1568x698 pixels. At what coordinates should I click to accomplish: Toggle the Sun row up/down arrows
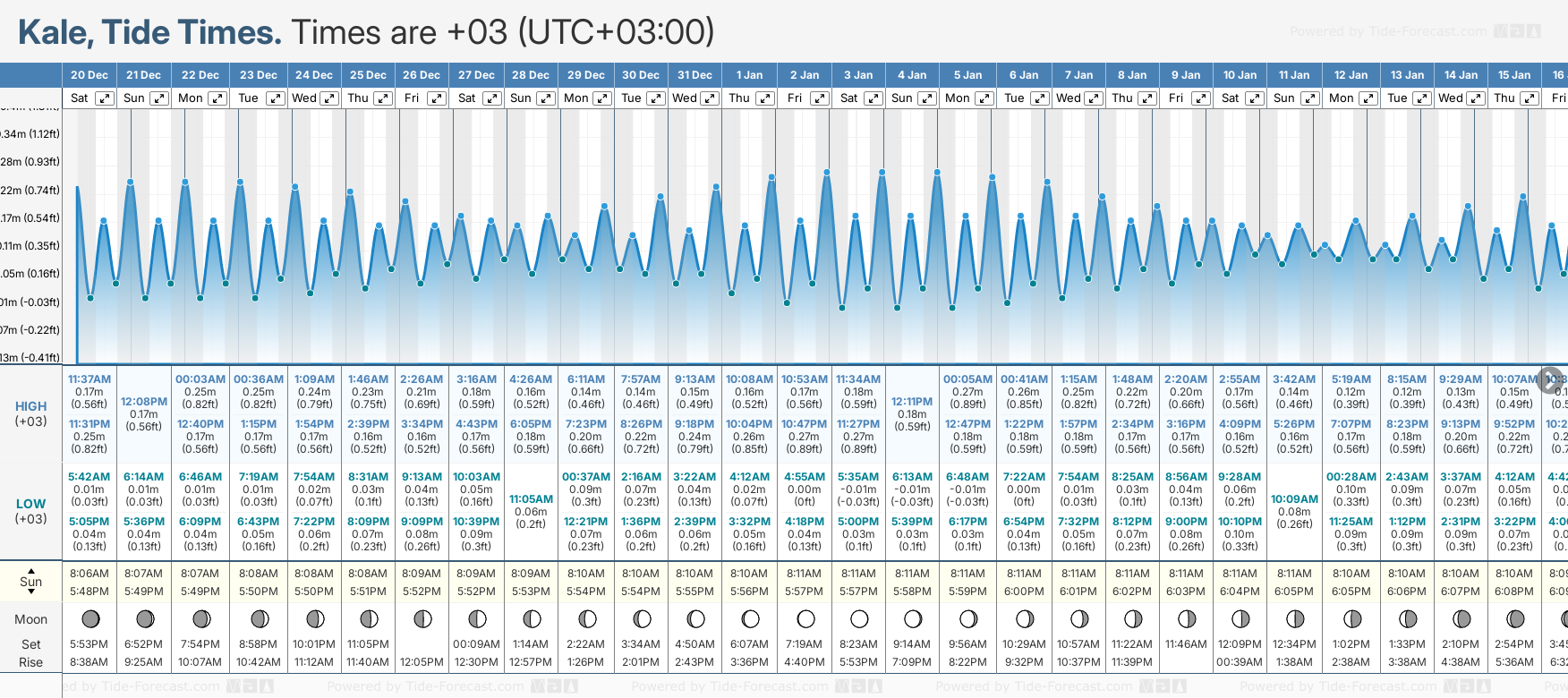pyautogui.click(x=31, y=582)
